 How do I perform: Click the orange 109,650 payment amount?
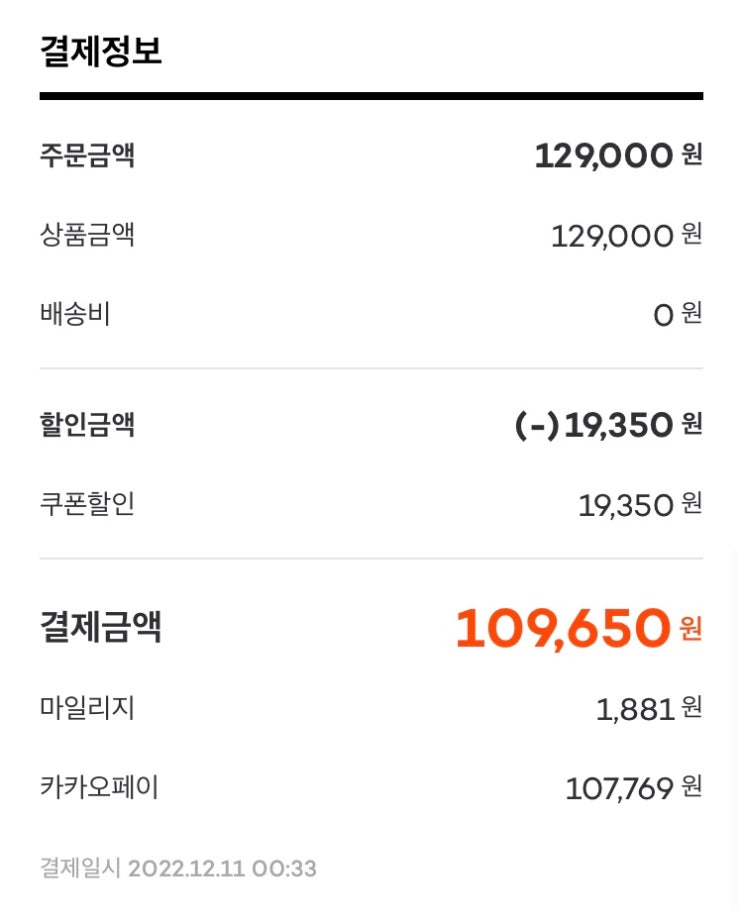[x=562, y=629]
